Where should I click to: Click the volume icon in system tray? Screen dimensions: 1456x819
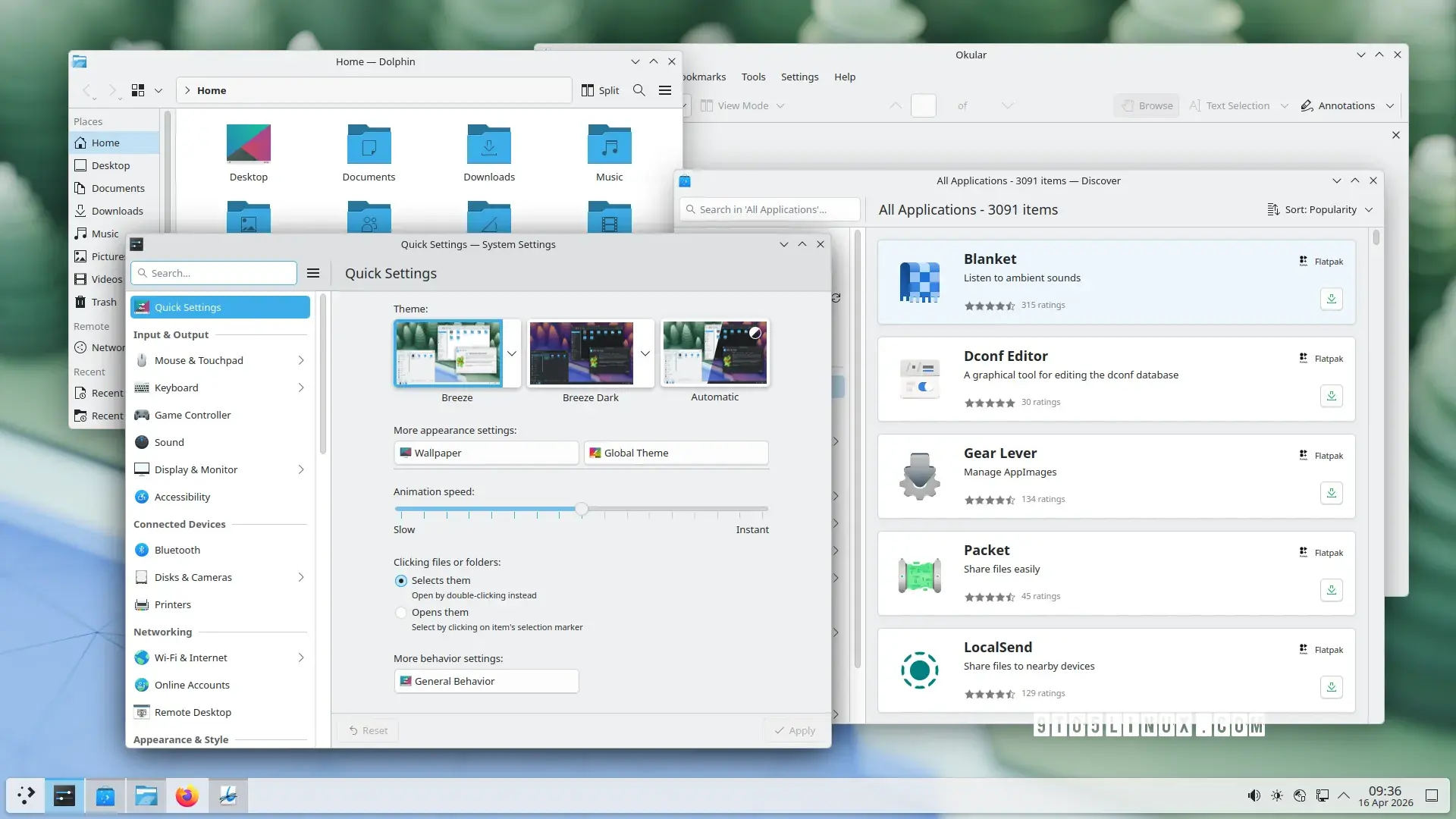pyautogui.click(x=1254, y=795)
